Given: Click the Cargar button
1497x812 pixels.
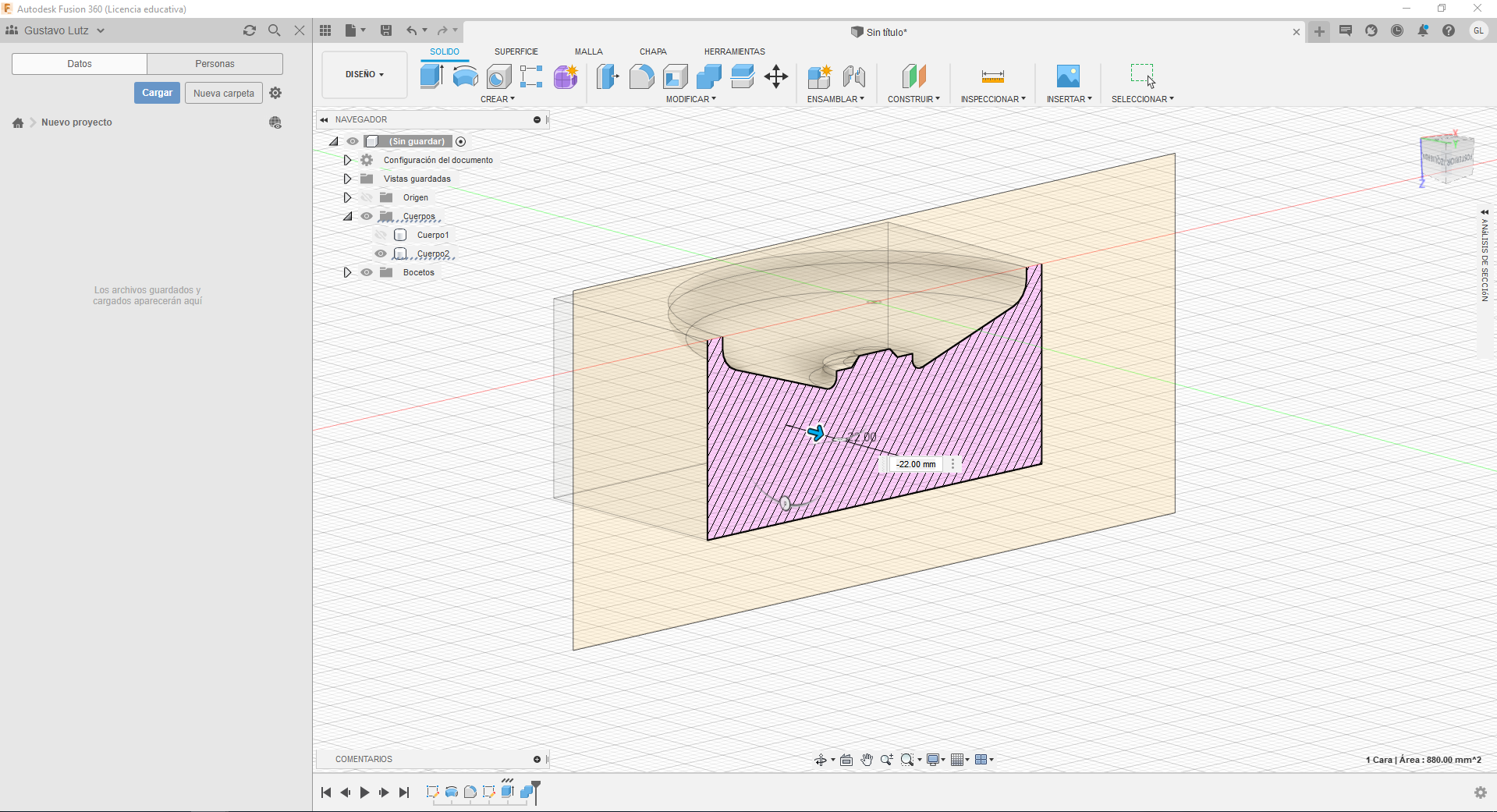Looking at the screenshot, I should 157,93.
